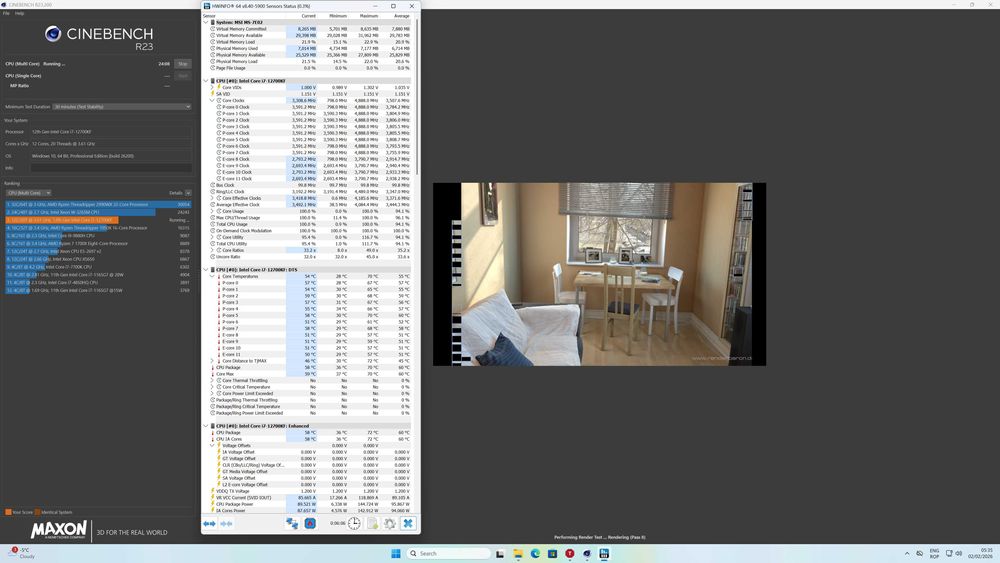Select Ring/LLC Clock sensor row

(x=307, y=191)
